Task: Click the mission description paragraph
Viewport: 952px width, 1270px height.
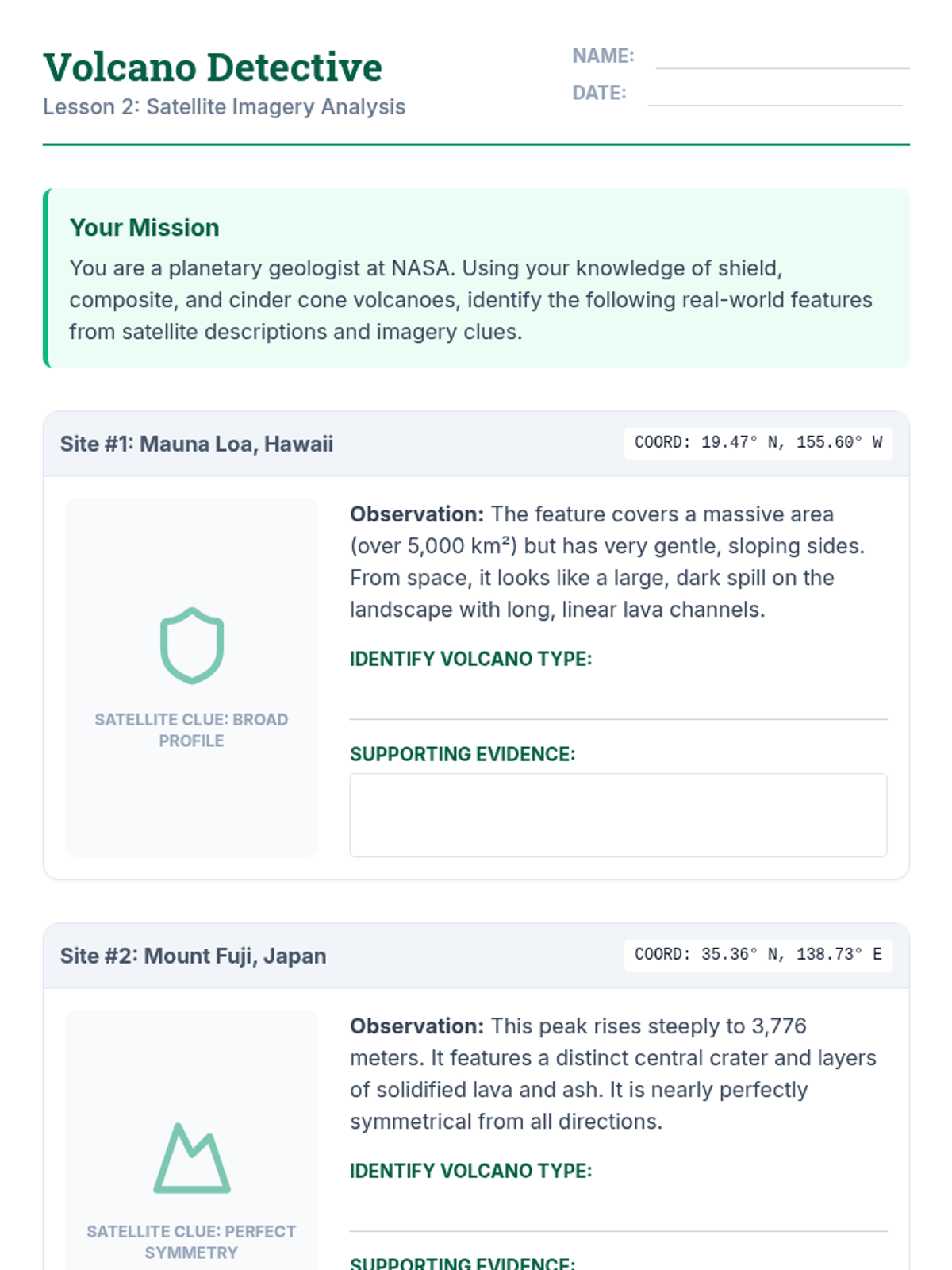Action: [x=470, y=300]
